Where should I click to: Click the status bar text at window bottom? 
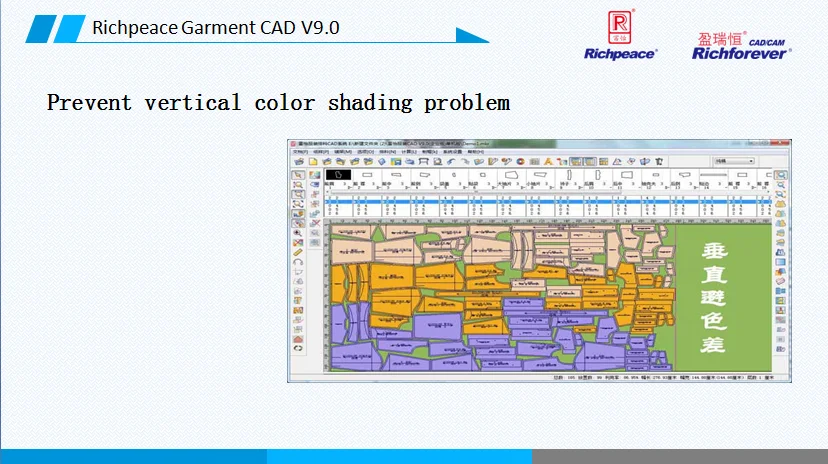pyautogui.click(x=663, y=377)
